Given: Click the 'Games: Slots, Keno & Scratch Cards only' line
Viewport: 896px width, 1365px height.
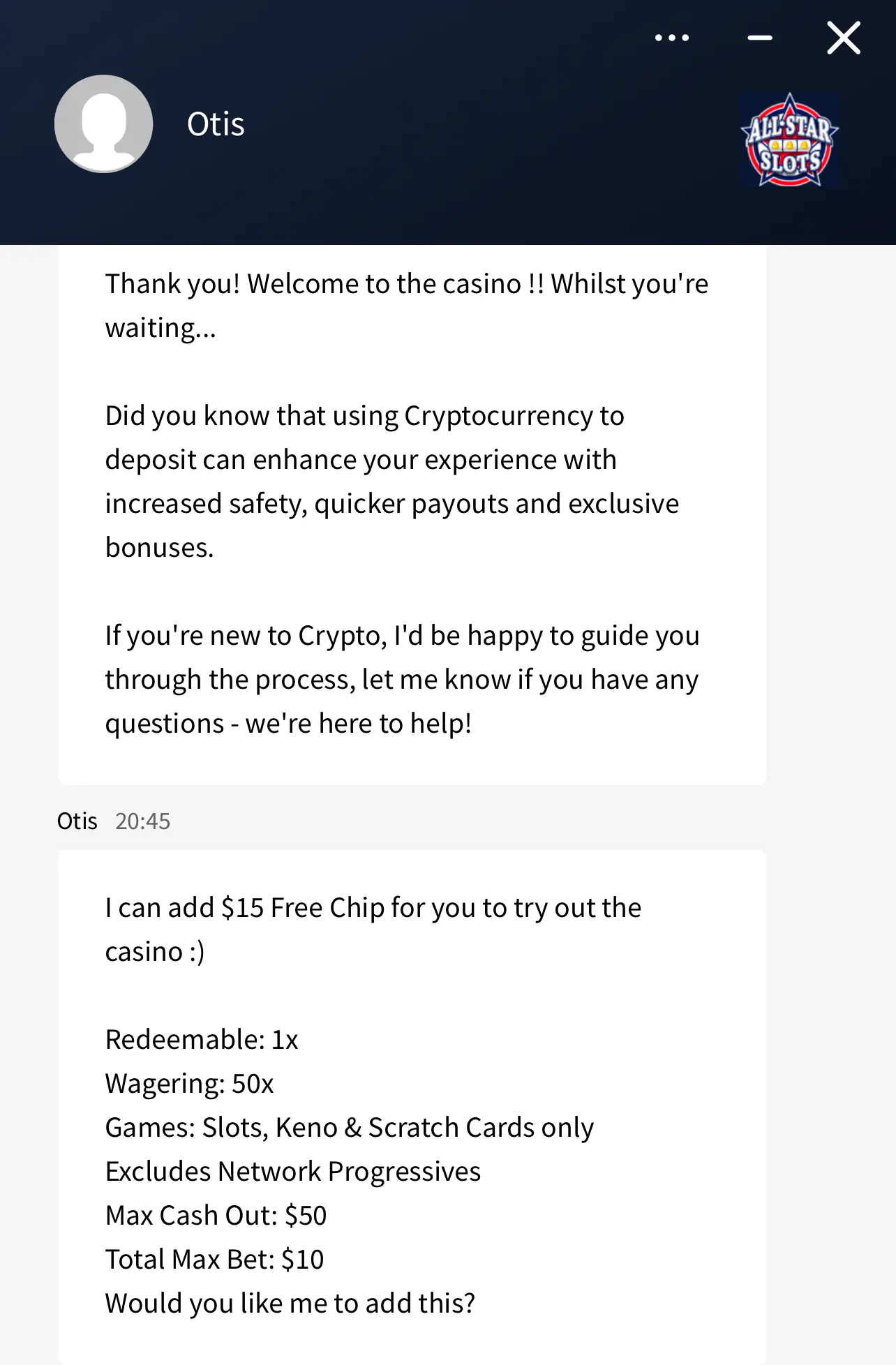Looking at the screenshot, I should [349, 1128].
